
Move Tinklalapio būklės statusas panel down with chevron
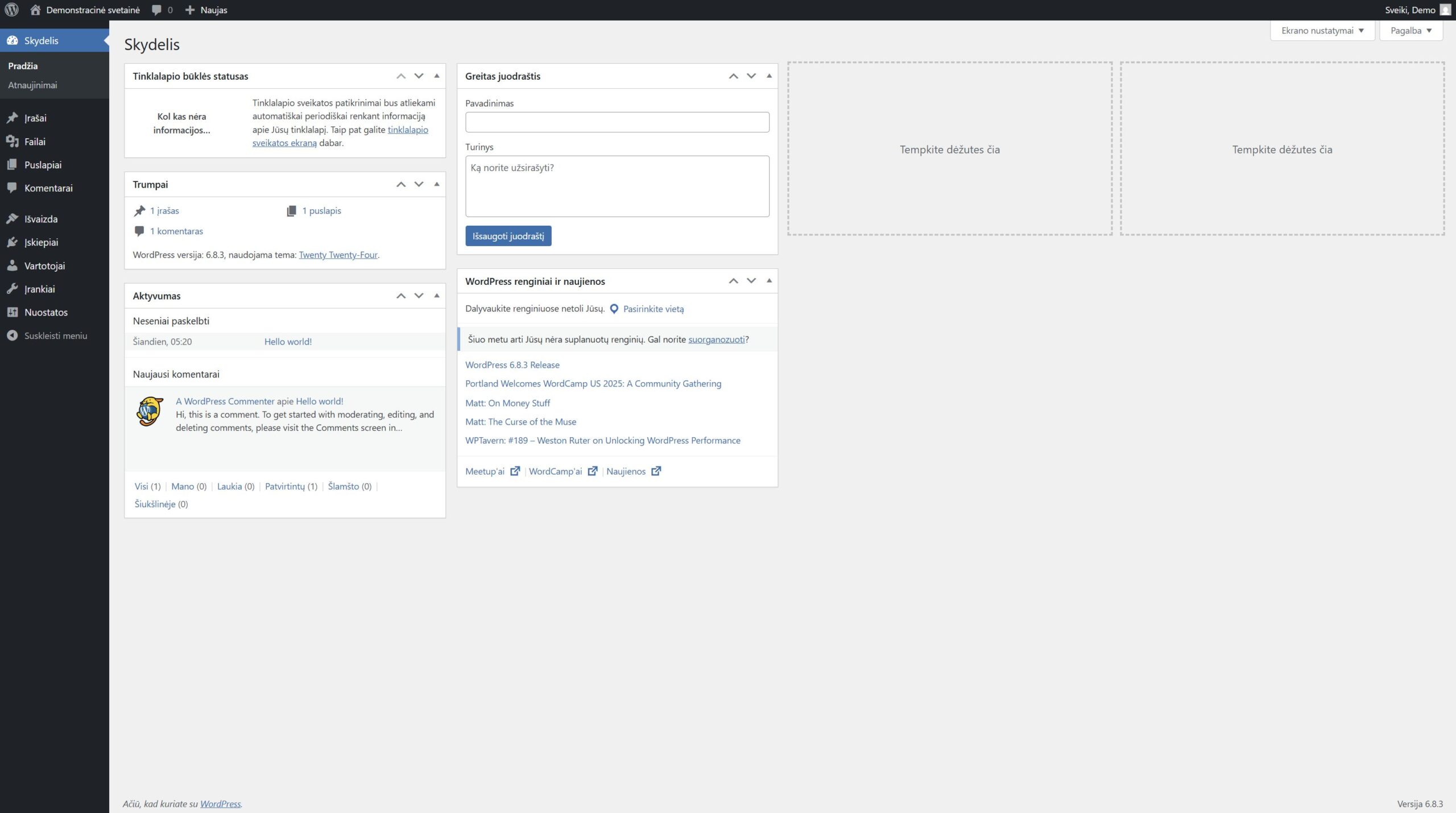pyautogui.click(x=419, y=76)
